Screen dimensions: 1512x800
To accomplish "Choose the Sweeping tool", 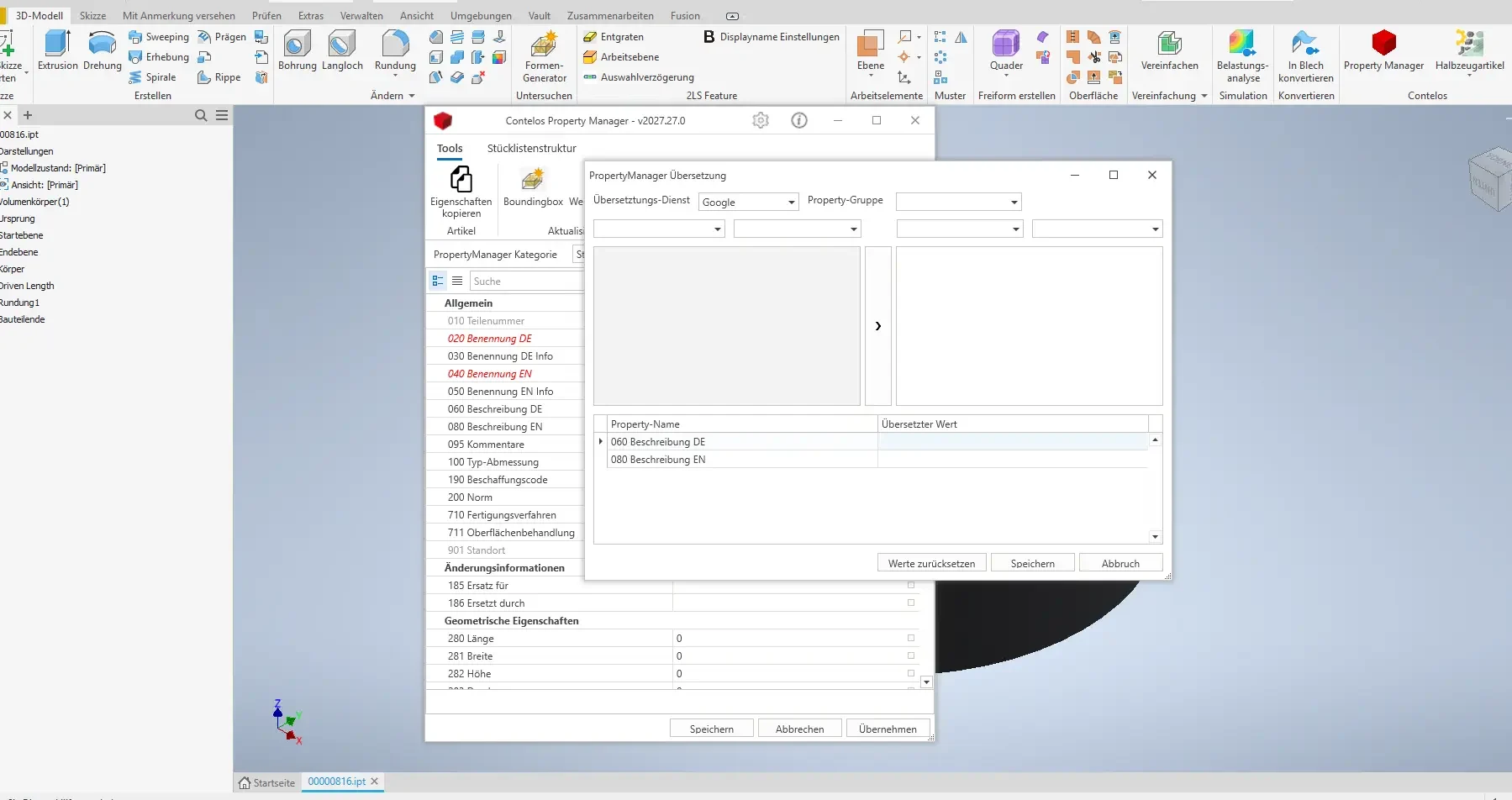I will (x=159, y=37).
